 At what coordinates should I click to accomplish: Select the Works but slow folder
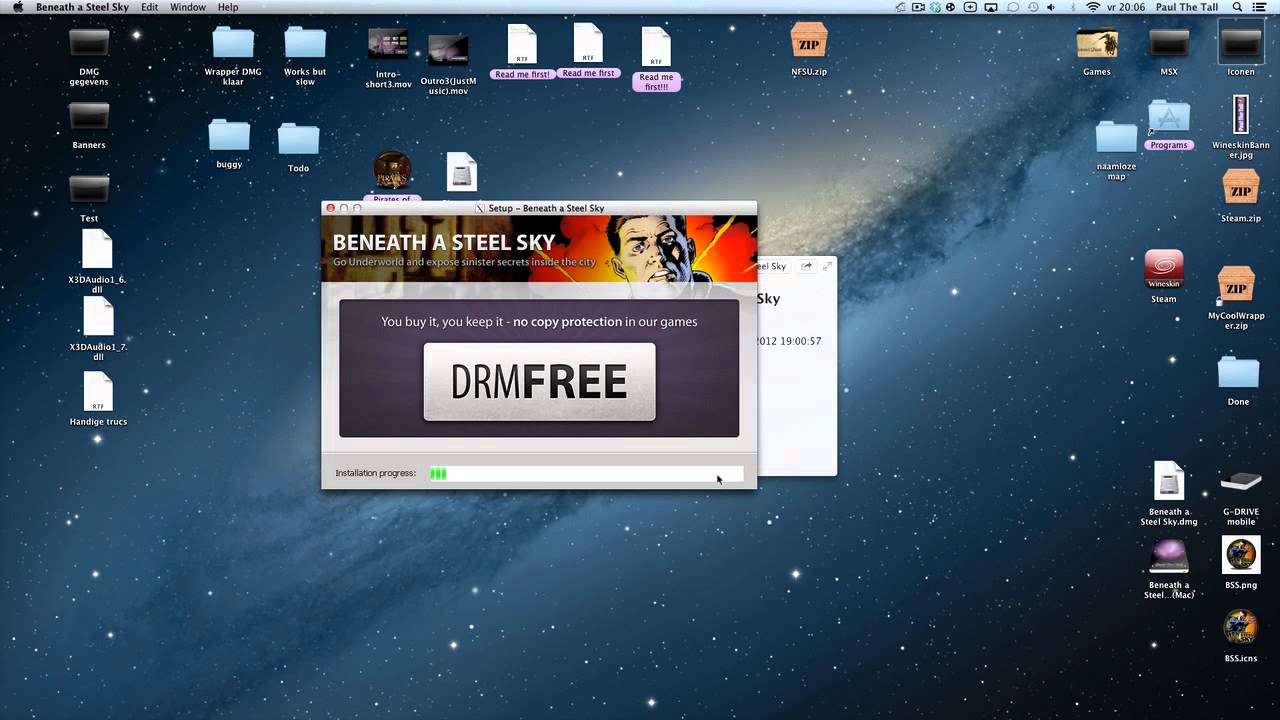305,43
